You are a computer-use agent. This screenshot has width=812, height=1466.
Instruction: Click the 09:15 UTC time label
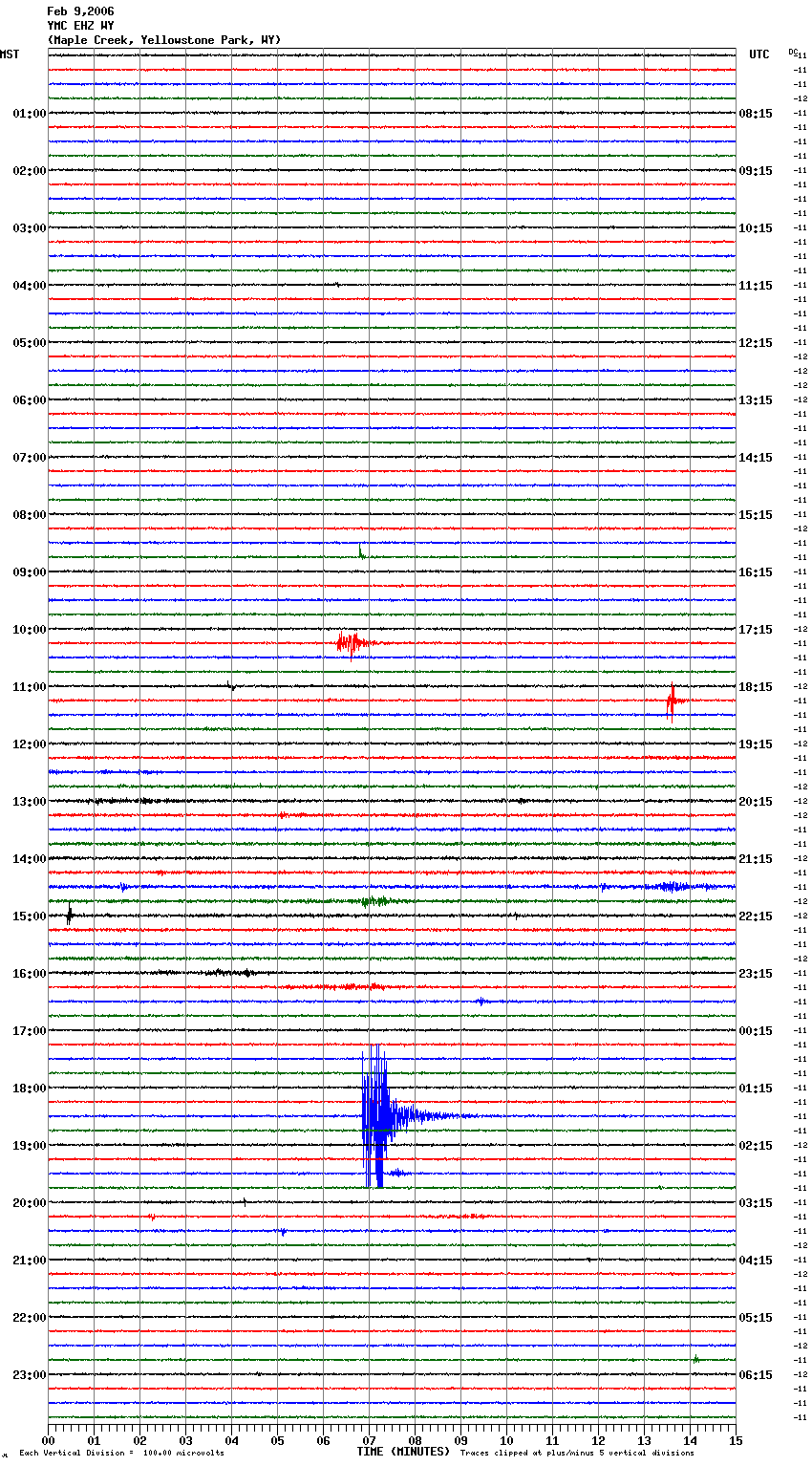756,171
